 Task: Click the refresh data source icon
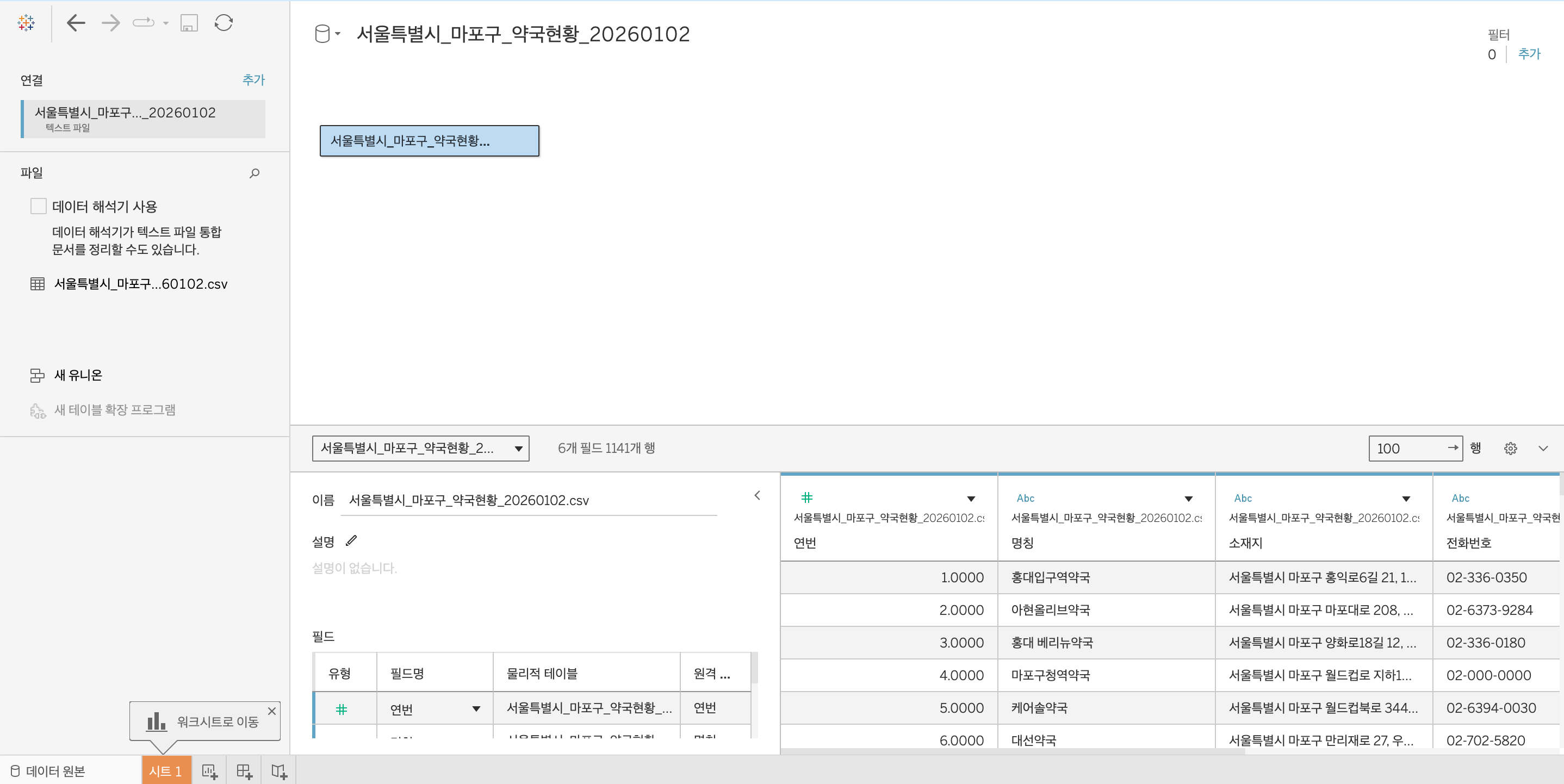[x=224, y=23]
